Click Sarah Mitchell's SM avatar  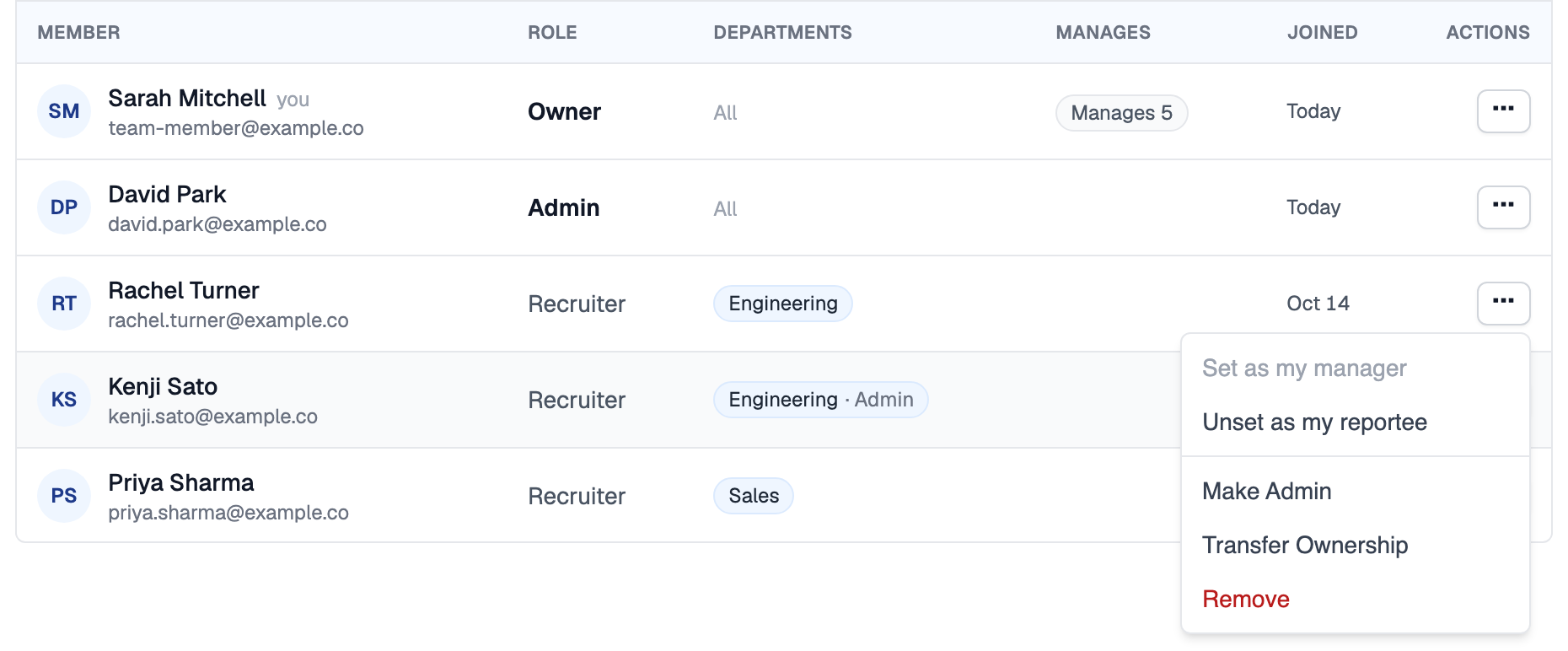click(64, 111)
